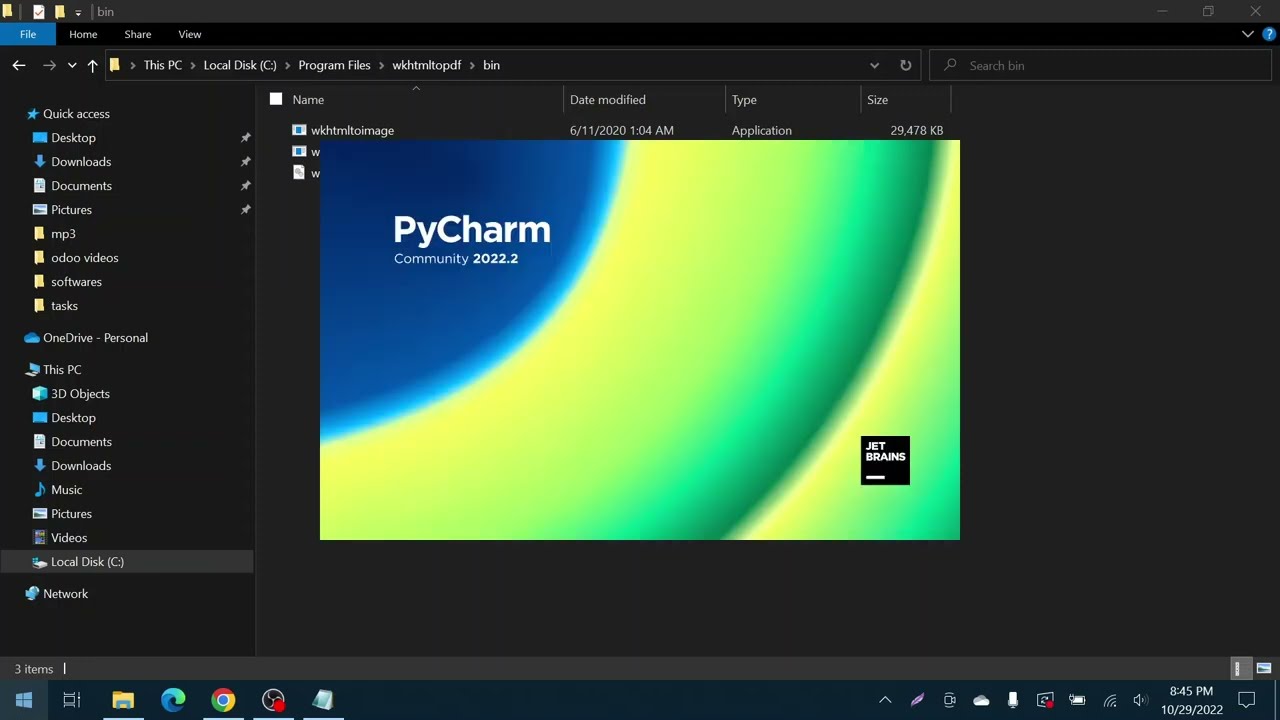This screenshot has width=1280, height=720.
Task: Click the 6/11/2020 1:04 AM date cell
Action: [622, 130]
